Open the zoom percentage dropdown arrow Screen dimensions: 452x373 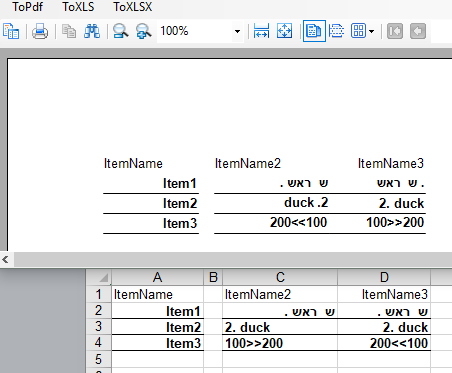237,31
